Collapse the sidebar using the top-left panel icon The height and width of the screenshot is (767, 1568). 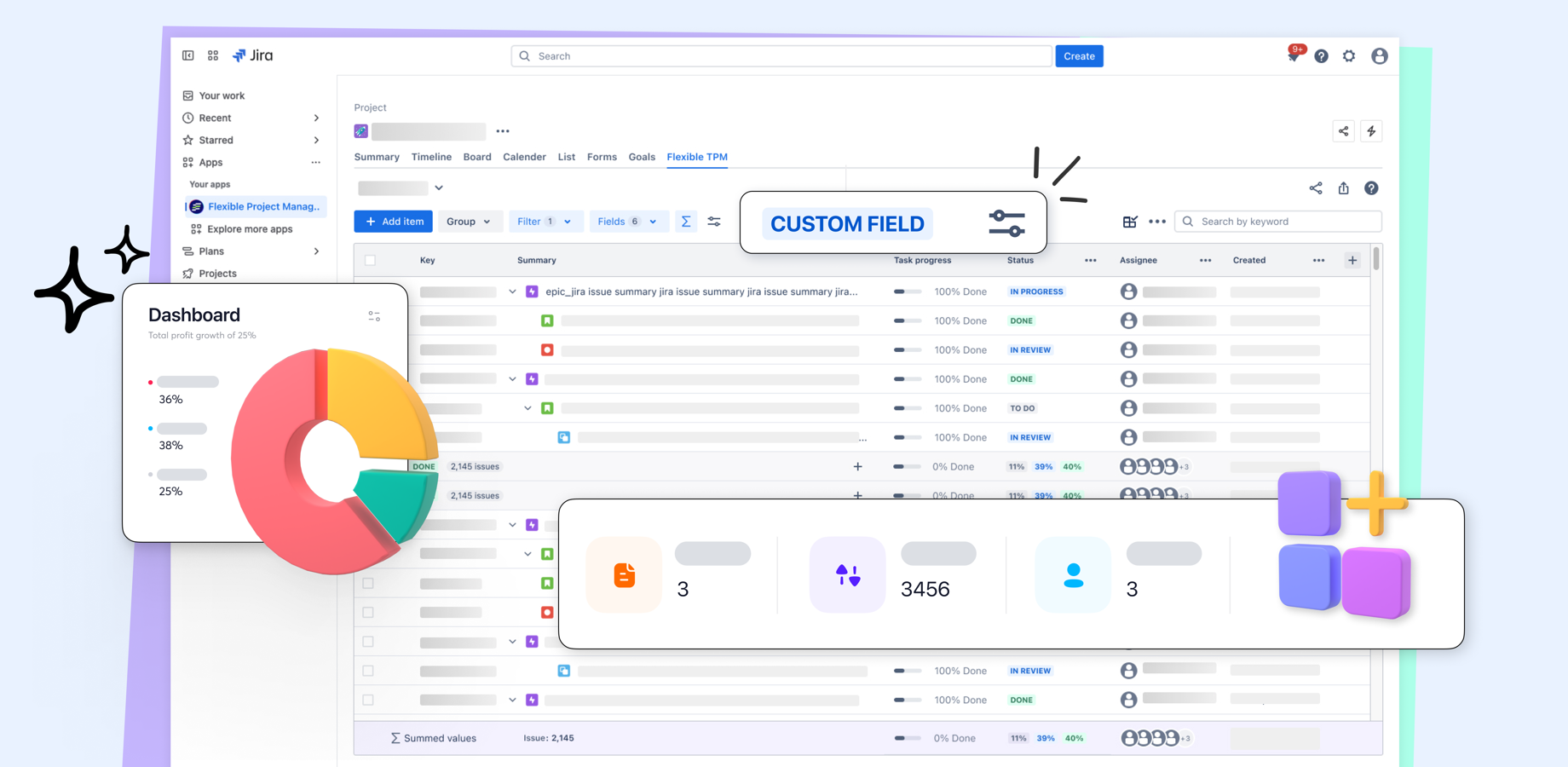(188, 55)
